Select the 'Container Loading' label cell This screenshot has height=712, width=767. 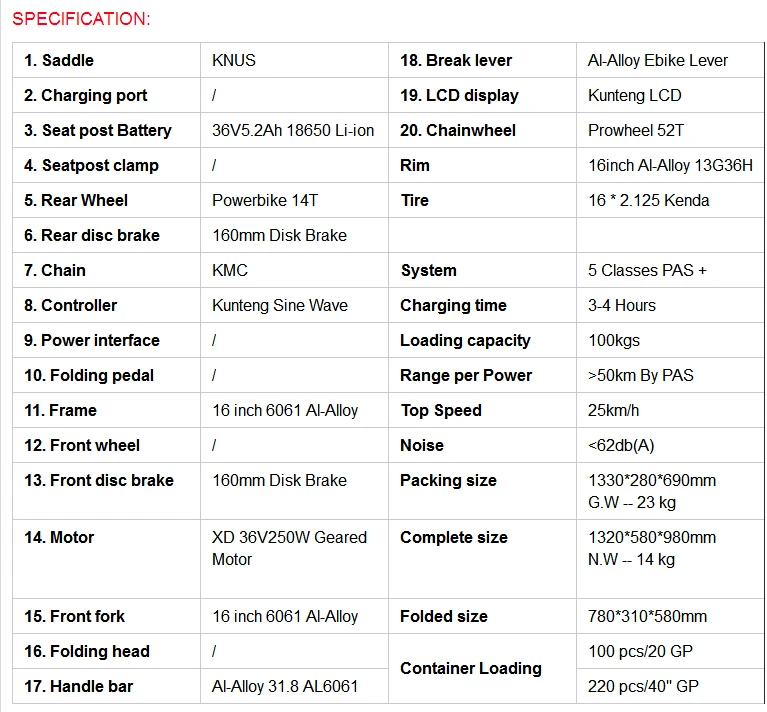482,668
